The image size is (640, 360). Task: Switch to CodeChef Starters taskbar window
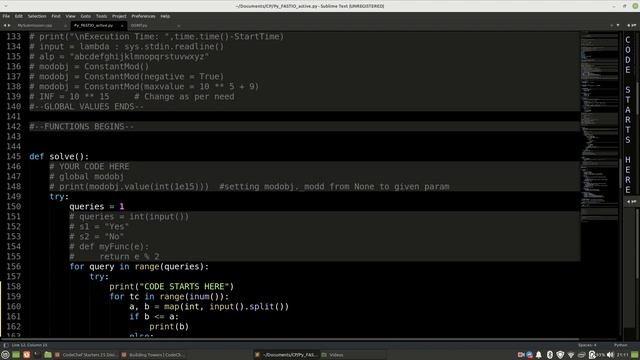click(x=86, y=355)
